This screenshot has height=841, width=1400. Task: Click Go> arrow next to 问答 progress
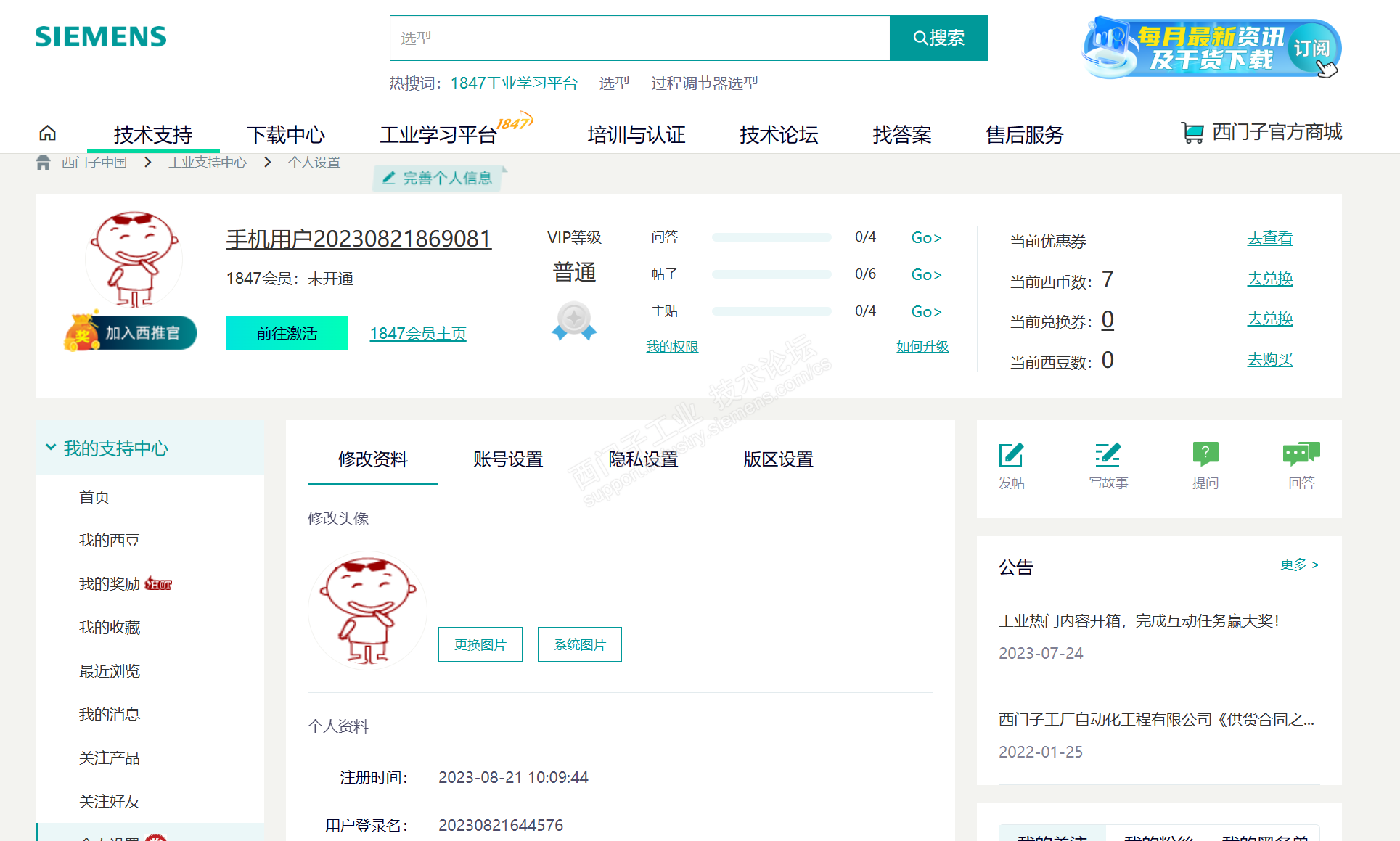(926, 238)
